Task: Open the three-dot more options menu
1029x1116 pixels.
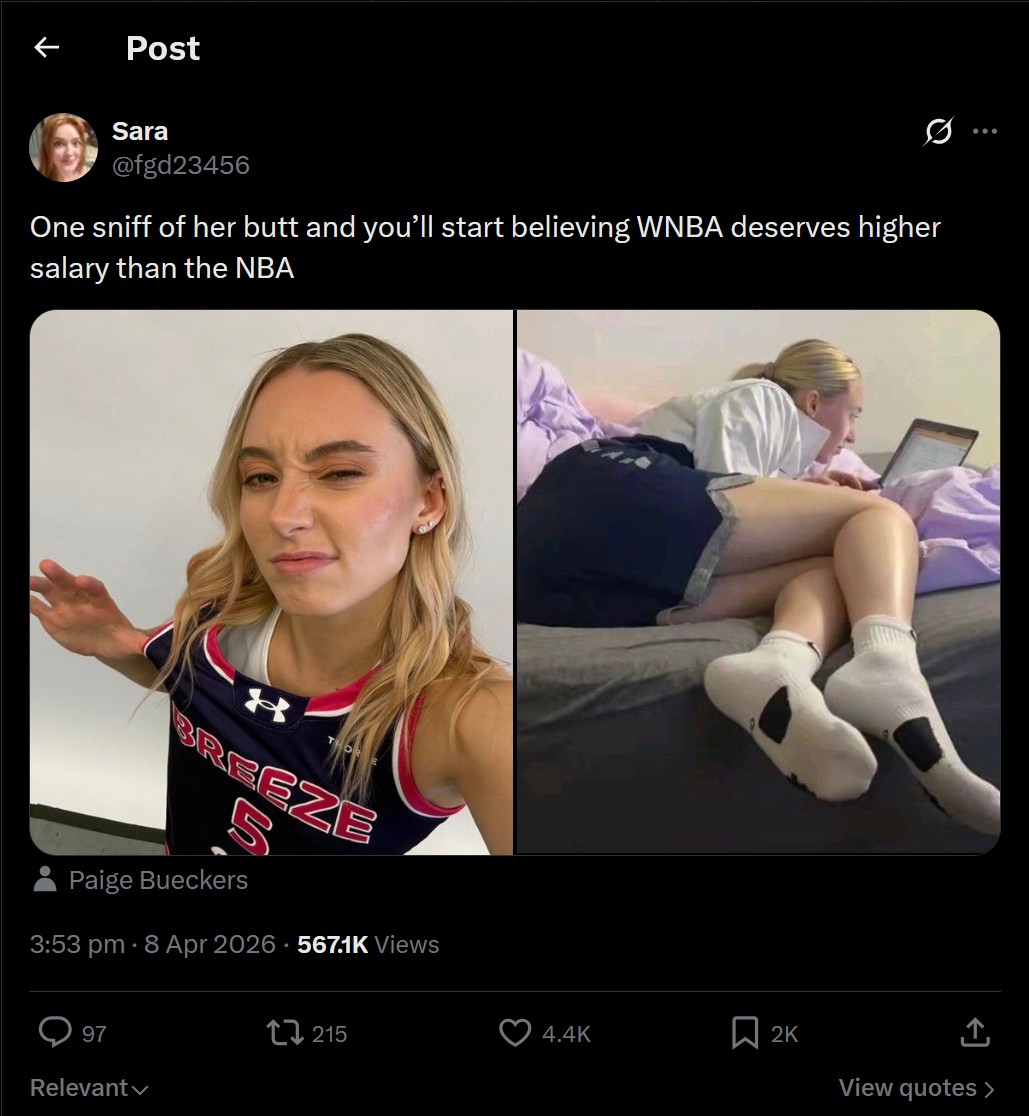Action: (x=985, y=131)
